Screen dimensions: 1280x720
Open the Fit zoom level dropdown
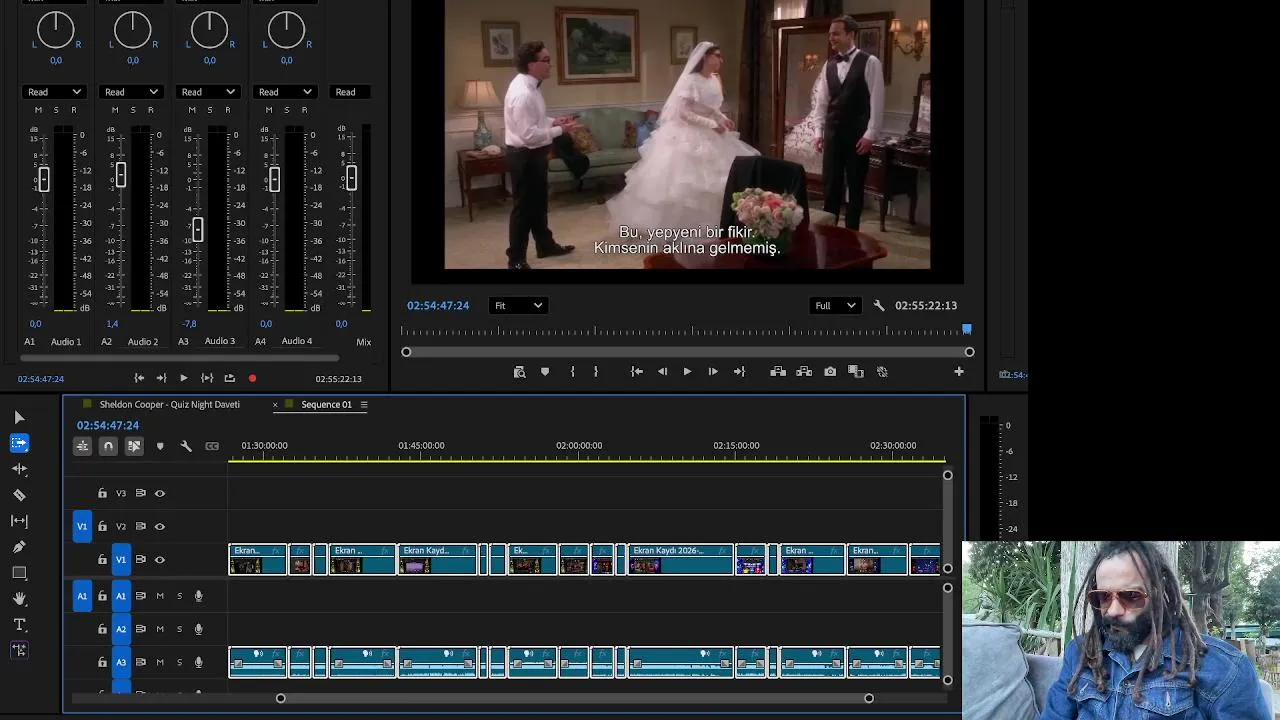coord(518,306)
